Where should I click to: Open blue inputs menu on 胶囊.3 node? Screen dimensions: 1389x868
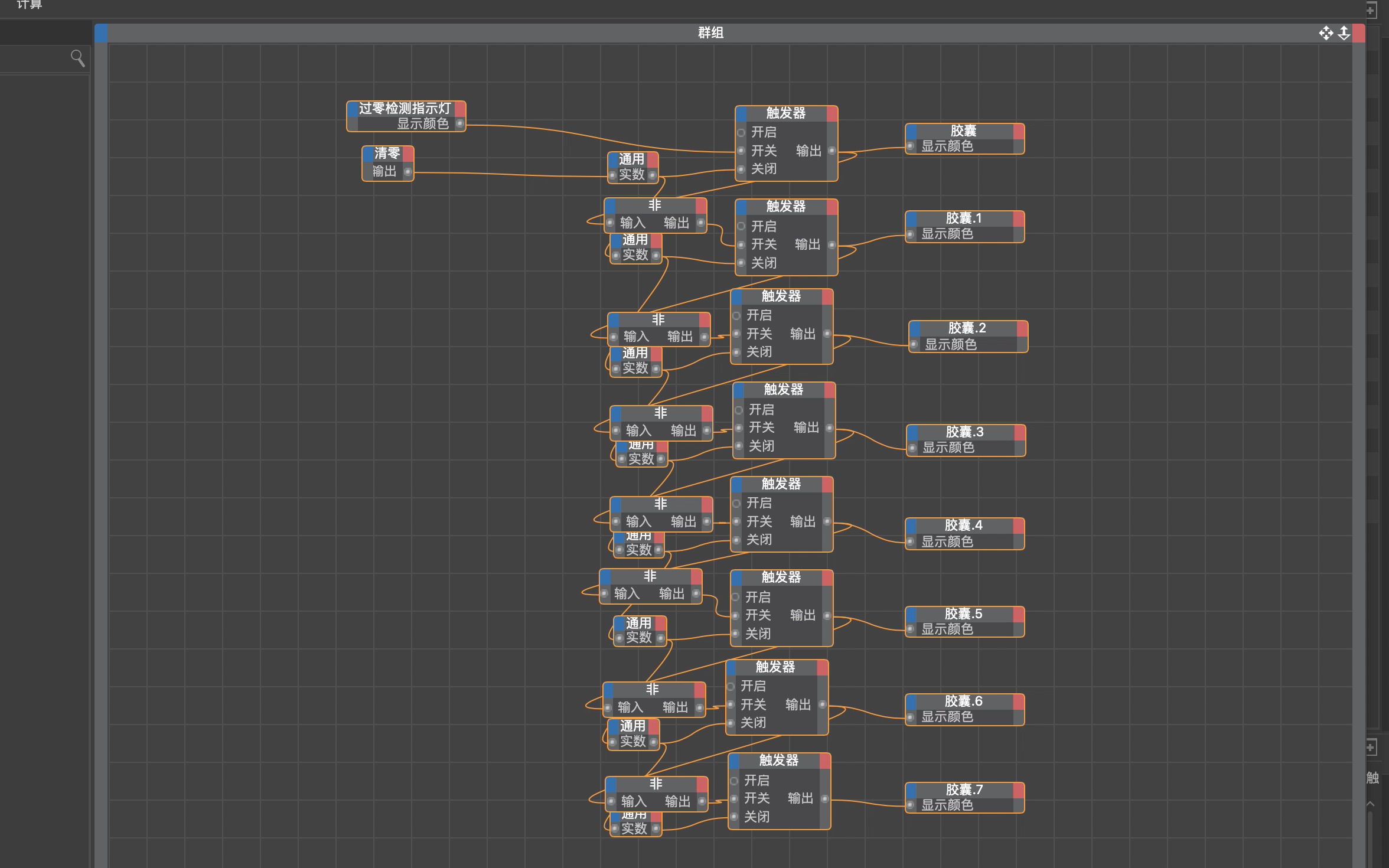coord(912,432)
